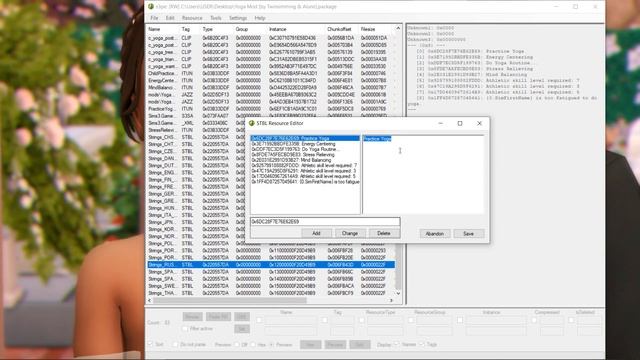Select the PracticeYog ITUN resource row
This screenshot has height=360, width=640.
(x=271, y=109)
